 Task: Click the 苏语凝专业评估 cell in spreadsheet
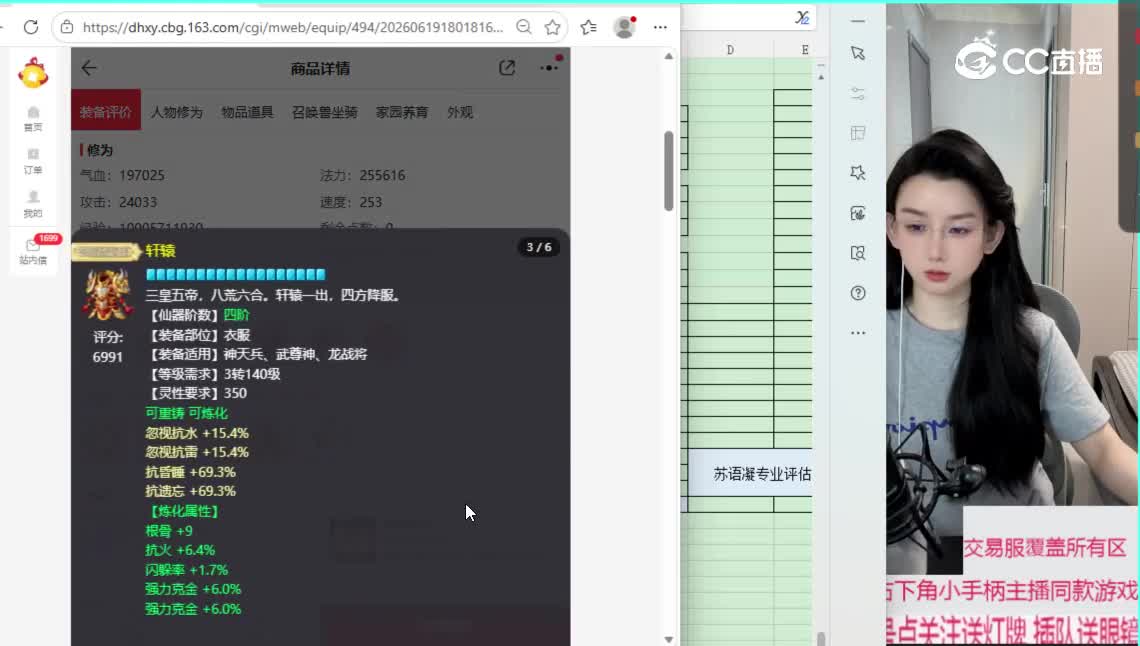tap(750, 474)
